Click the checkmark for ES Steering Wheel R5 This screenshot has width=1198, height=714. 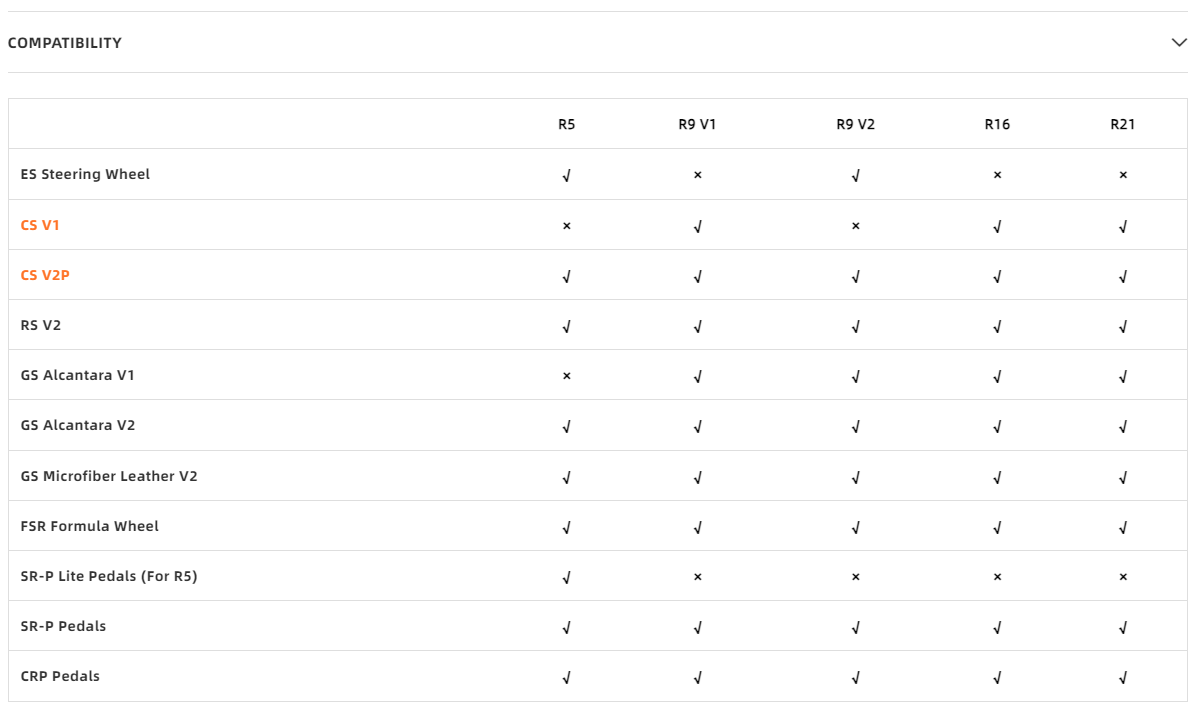pos(567,175)
